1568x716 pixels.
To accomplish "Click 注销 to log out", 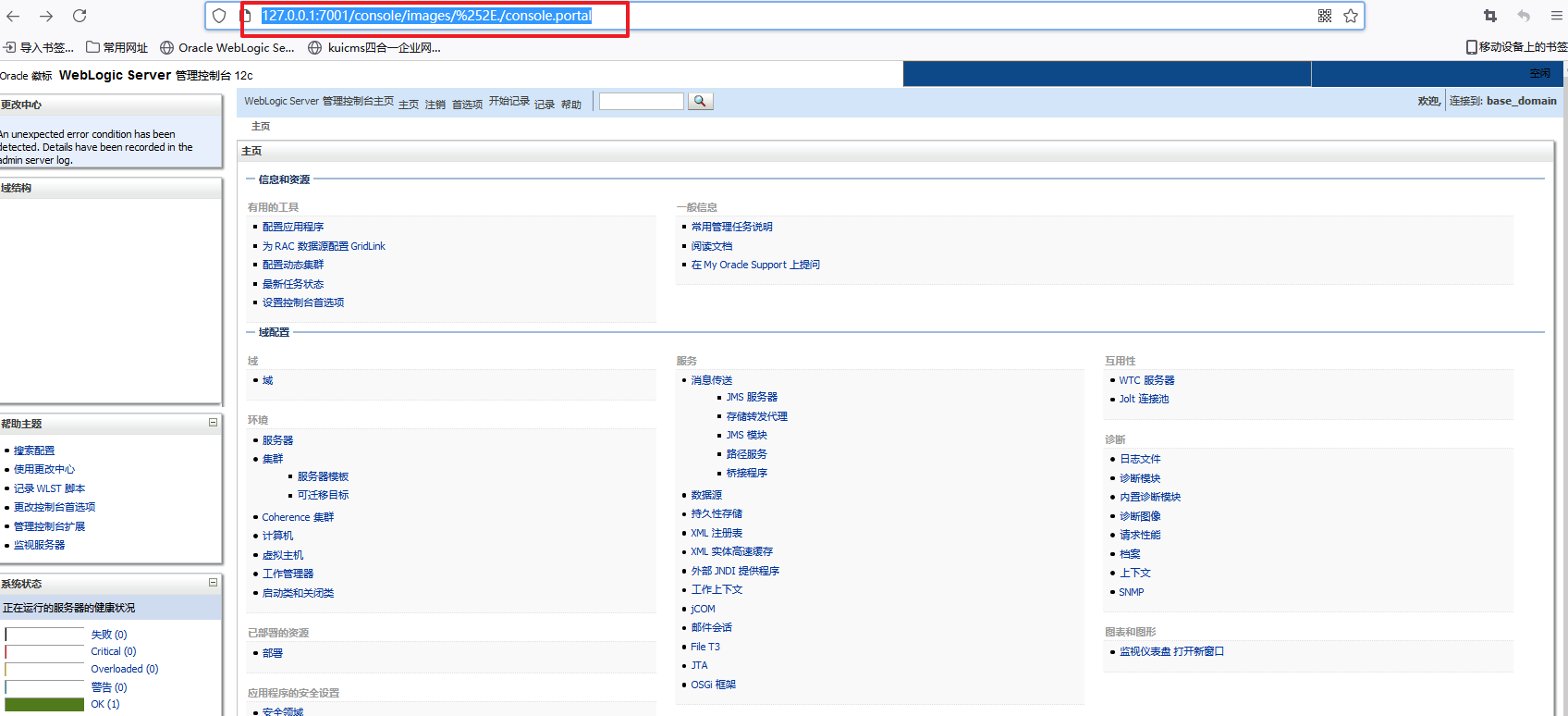I will [435, 105].
